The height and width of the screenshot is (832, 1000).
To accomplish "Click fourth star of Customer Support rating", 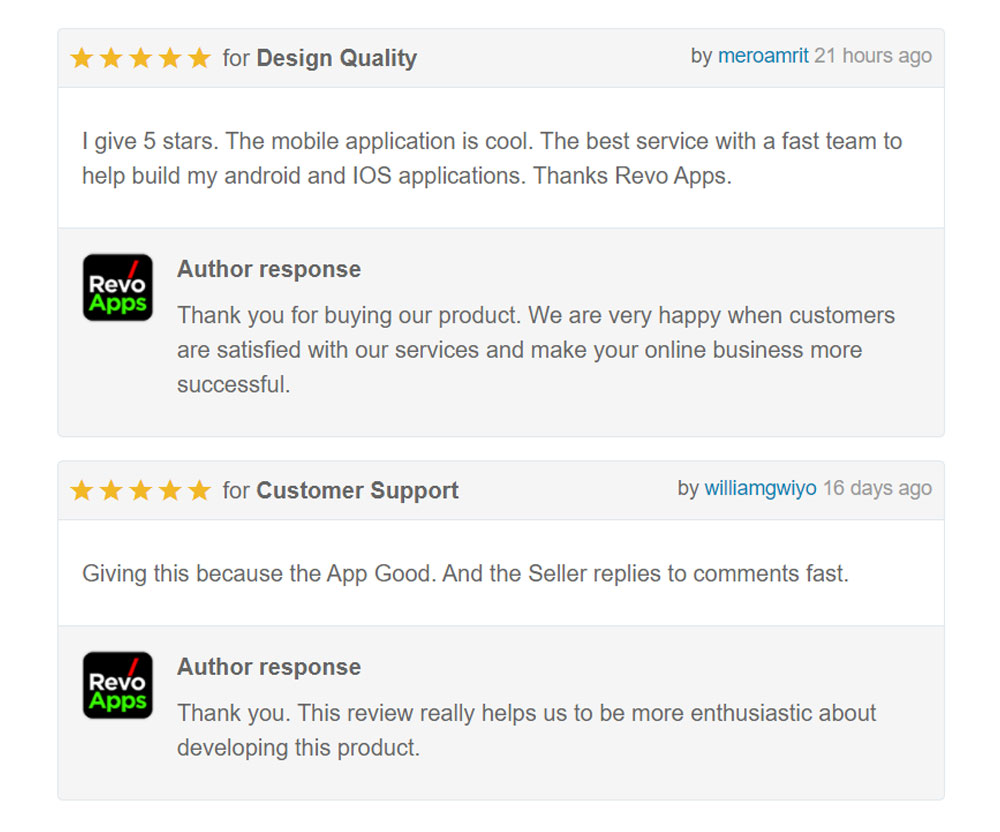I will click(x=170, y=490).
